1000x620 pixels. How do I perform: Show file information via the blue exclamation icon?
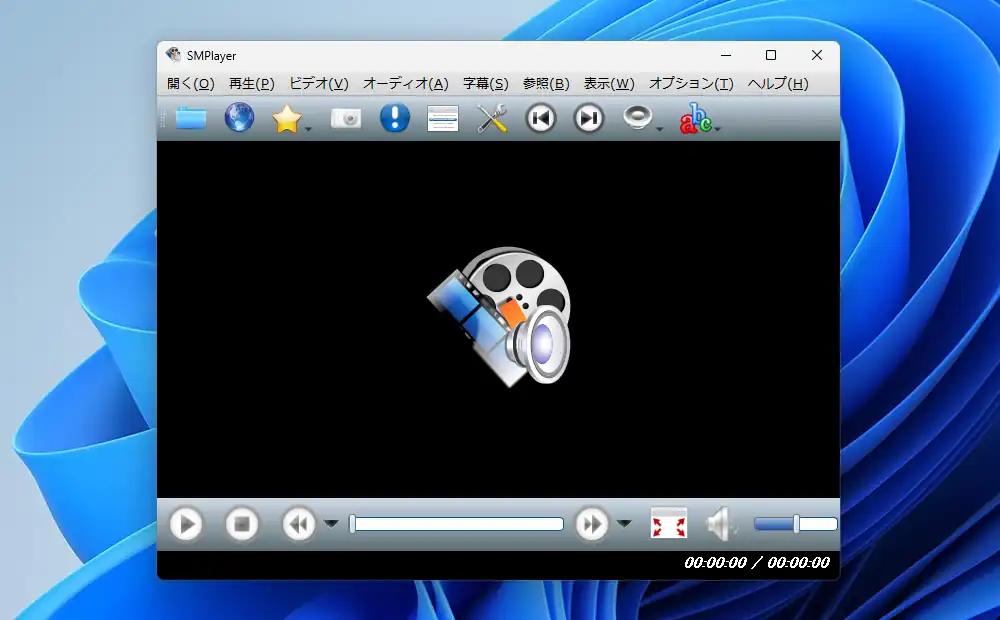[x=394, y=118]
